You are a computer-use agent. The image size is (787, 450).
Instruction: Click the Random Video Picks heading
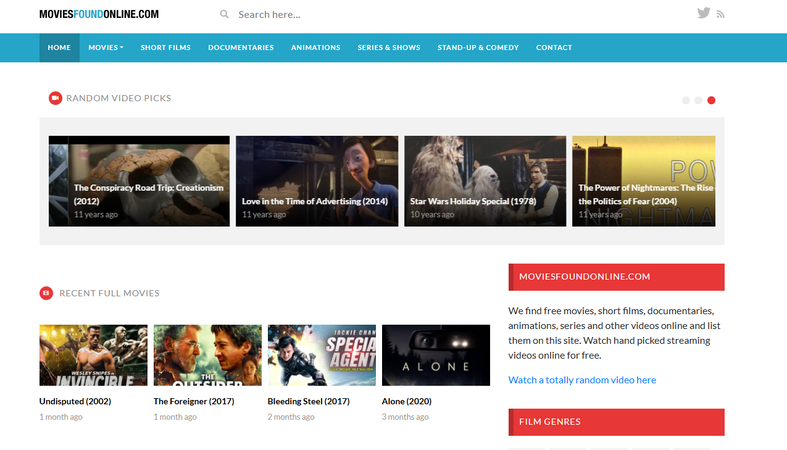click(x=118, y=98)
